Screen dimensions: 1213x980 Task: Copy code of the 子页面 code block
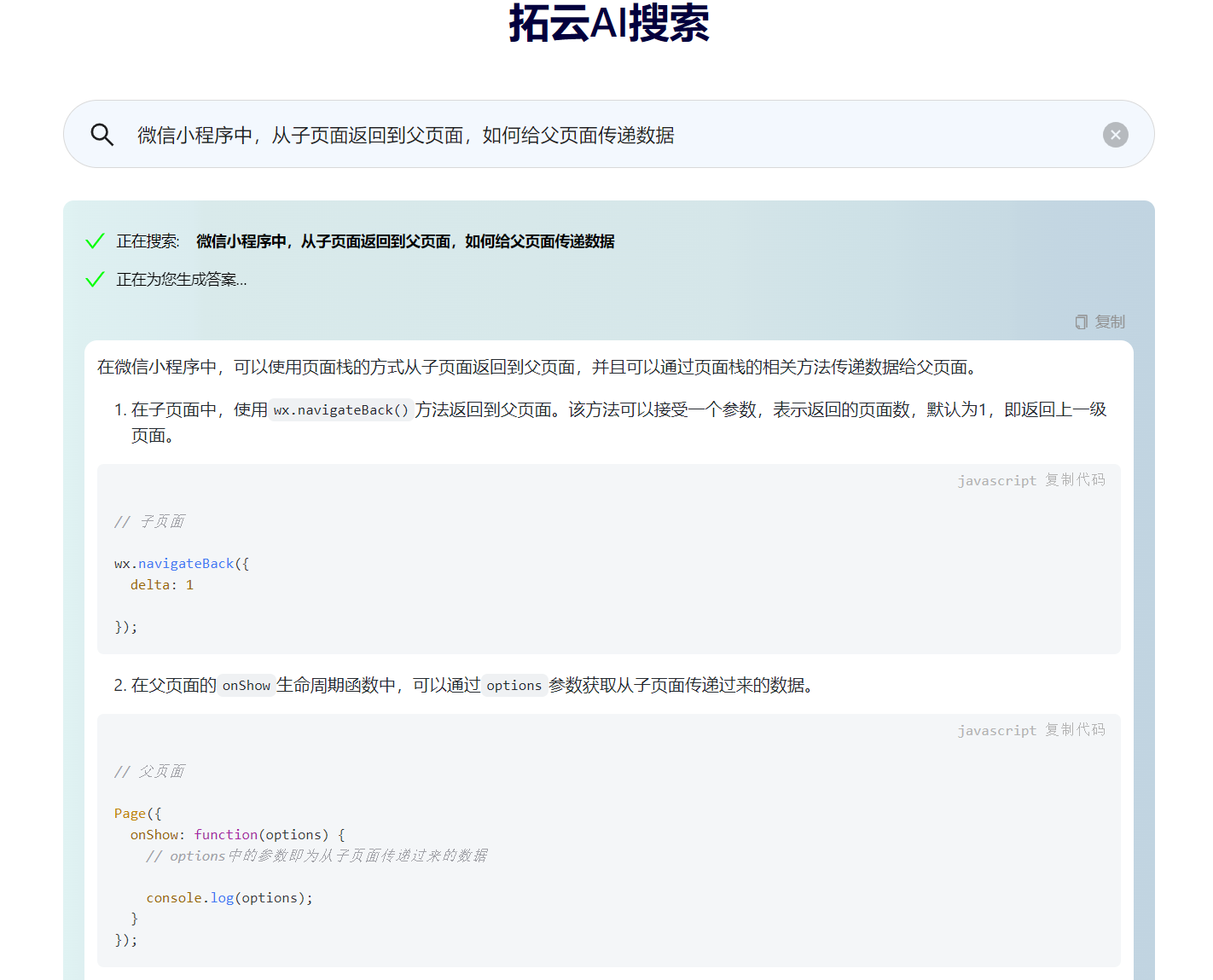coord(1075,480)
